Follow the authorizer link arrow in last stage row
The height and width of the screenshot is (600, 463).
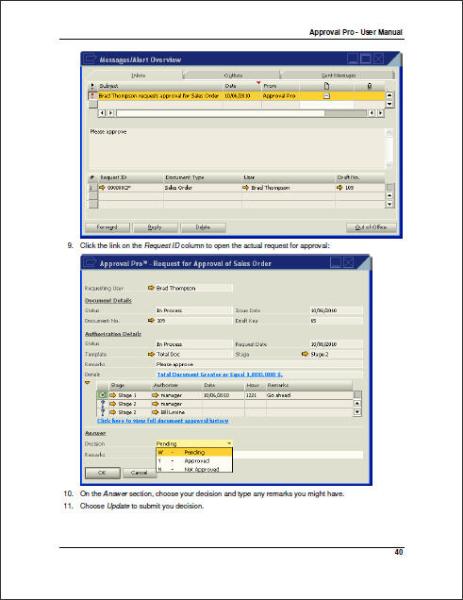(x=155, y=412)
